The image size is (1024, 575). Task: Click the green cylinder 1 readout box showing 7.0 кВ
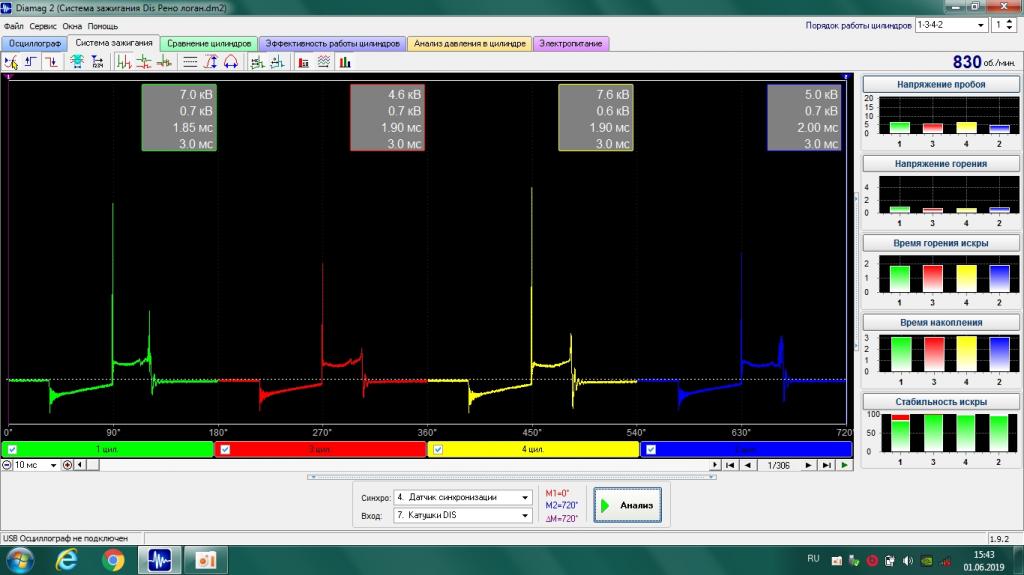179,118
